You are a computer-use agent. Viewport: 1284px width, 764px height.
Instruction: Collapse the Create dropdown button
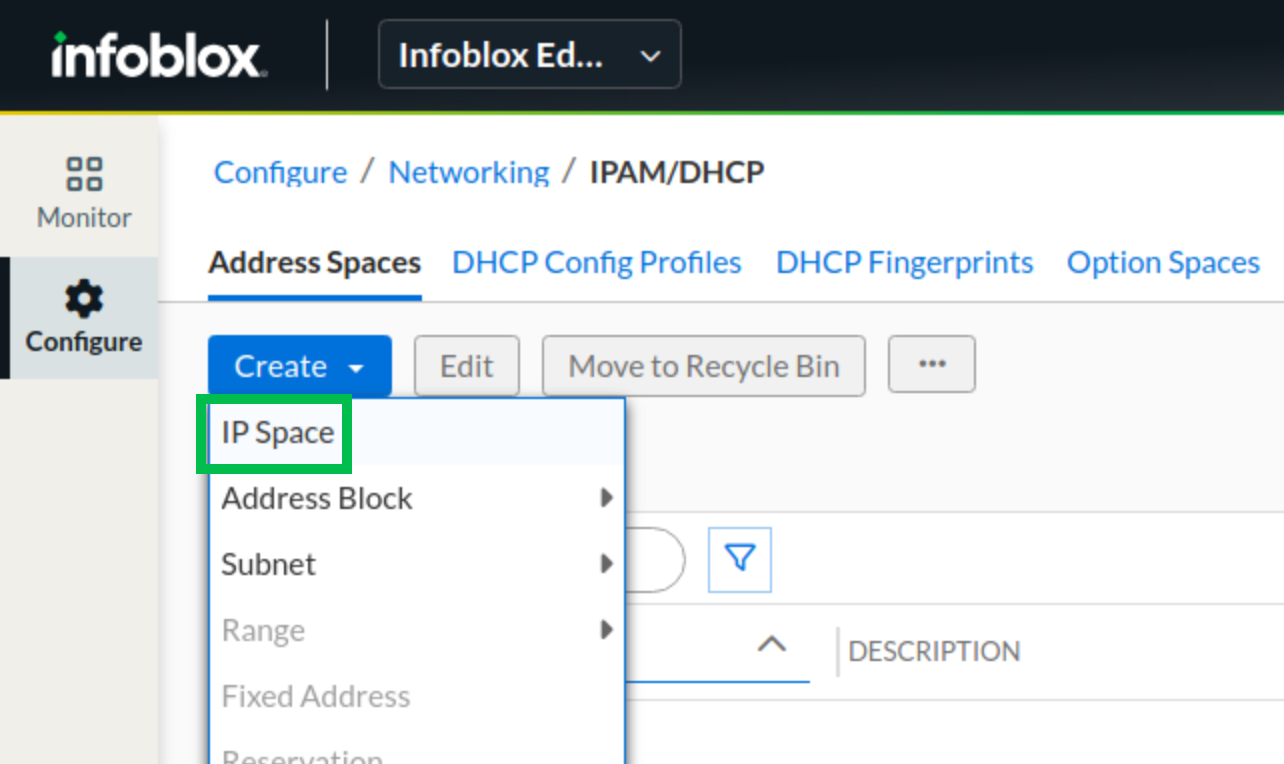(299, 367)
